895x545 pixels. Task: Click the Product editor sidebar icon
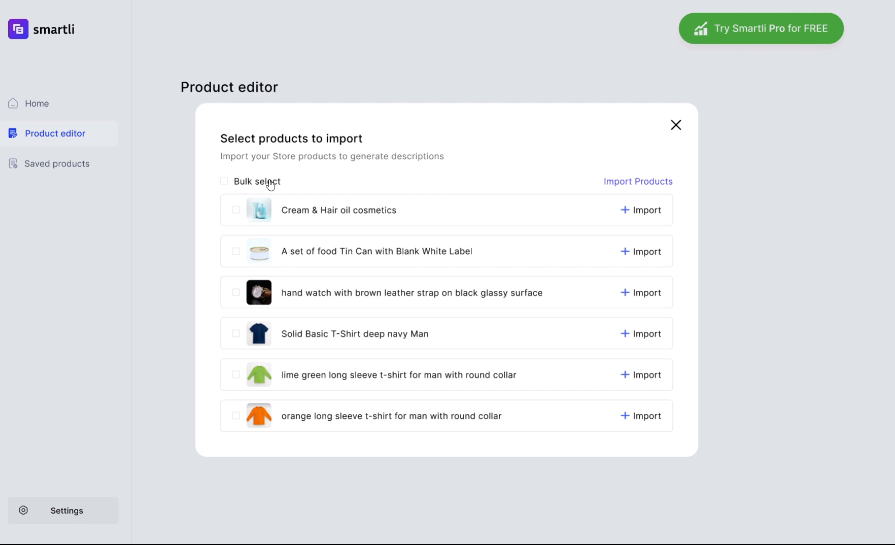click(x=13, y=134)
